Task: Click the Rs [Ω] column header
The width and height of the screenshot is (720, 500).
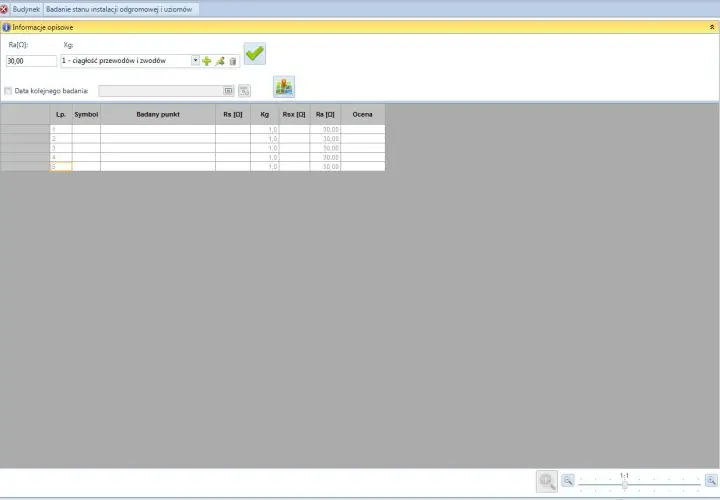Action: (x=233, y=114)
